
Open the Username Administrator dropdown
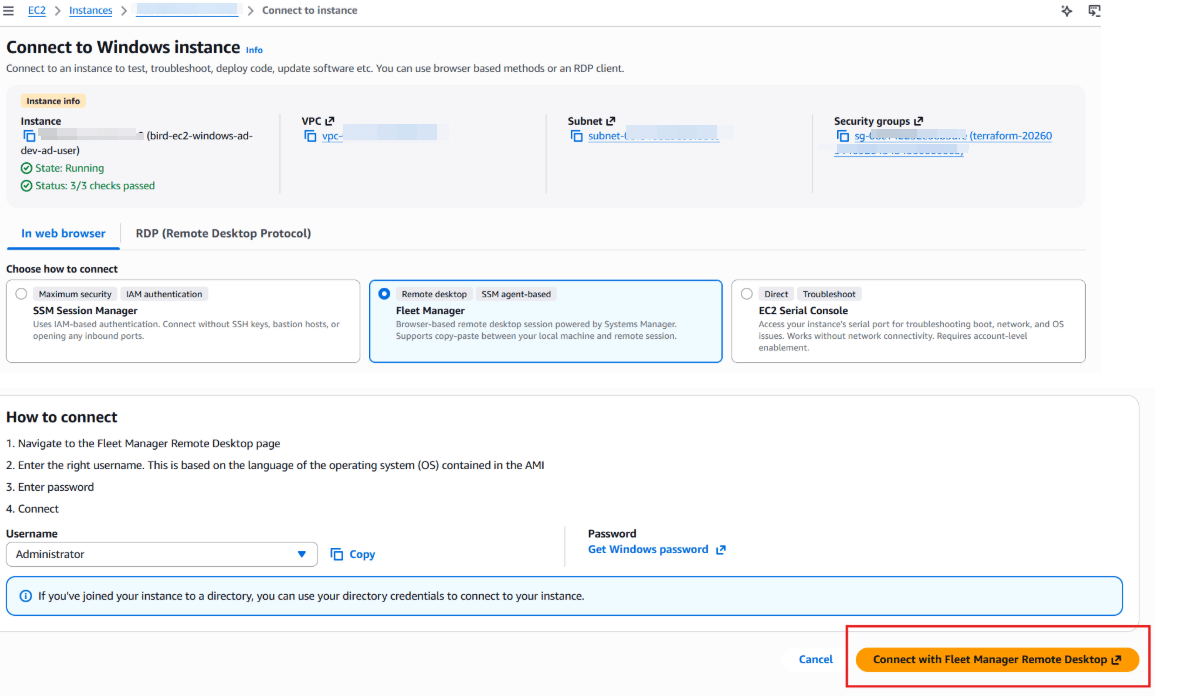[162, 554]
